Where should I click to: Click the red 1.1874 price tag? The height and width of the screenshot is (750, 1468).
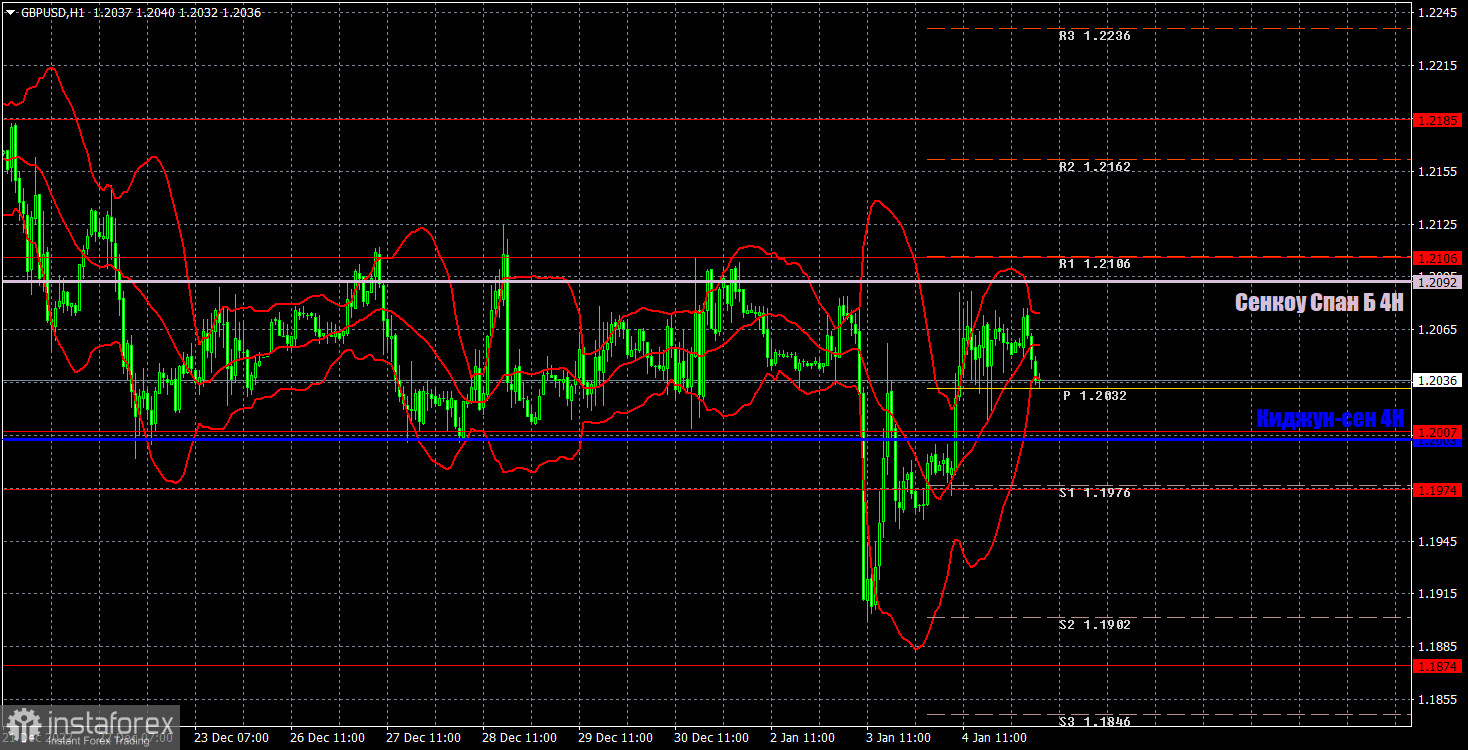[x=1438, y=666]
